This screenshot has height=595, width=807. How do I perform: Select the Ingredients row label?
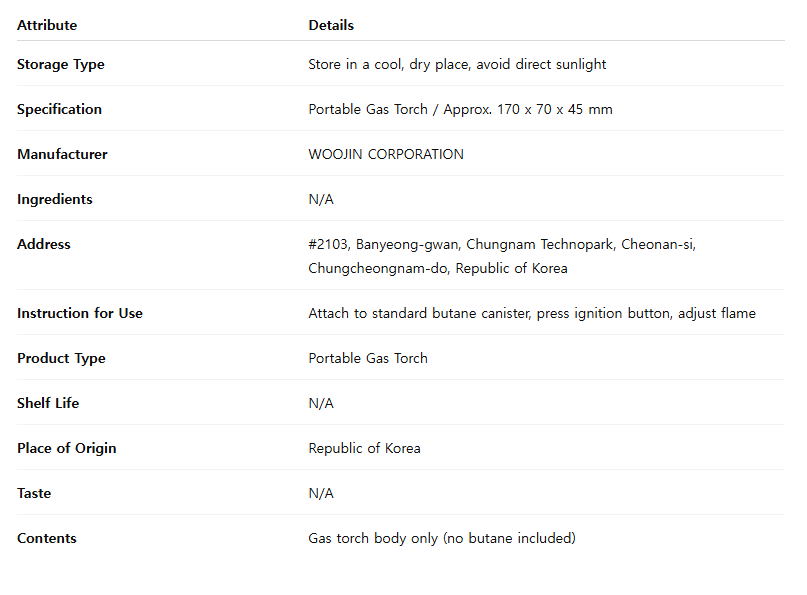(x=55, y=199)
